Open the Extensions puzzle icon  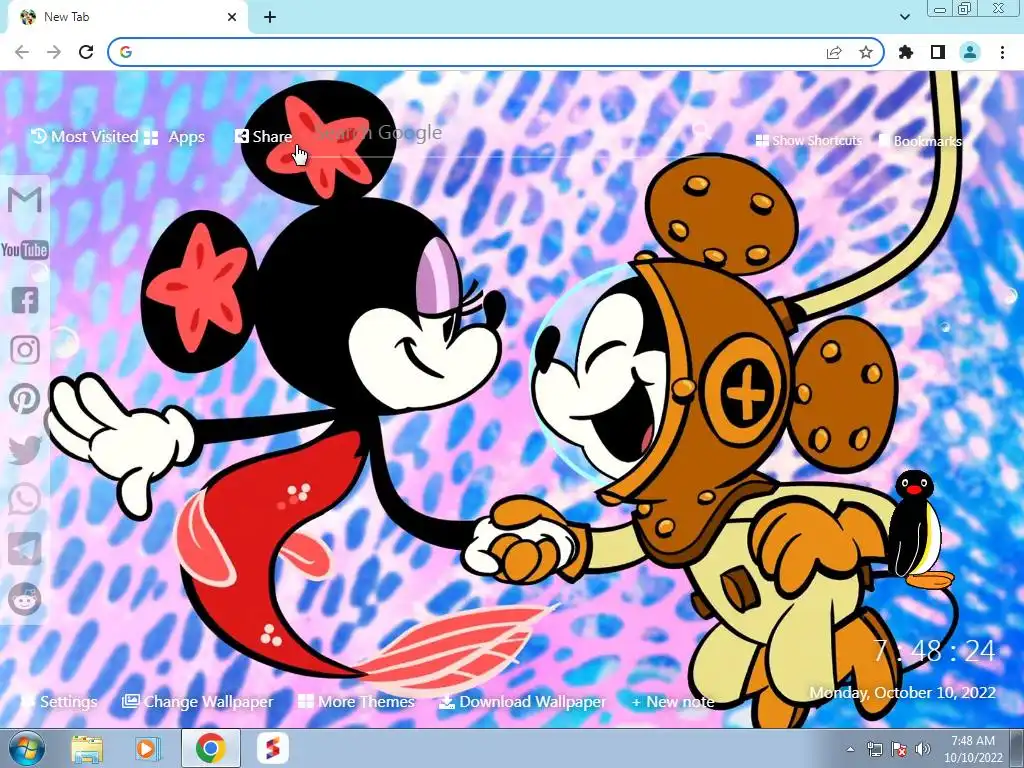(906, 52)
